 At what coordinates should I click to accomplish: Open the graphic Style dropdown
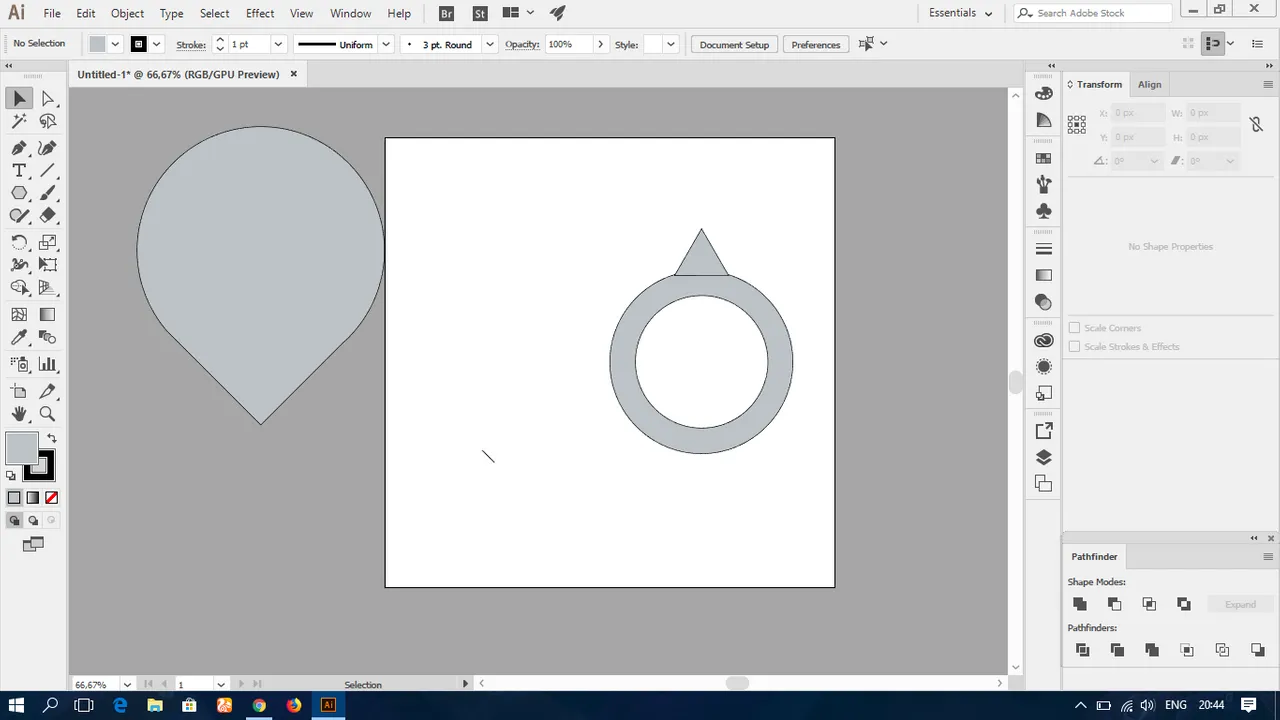670,44
